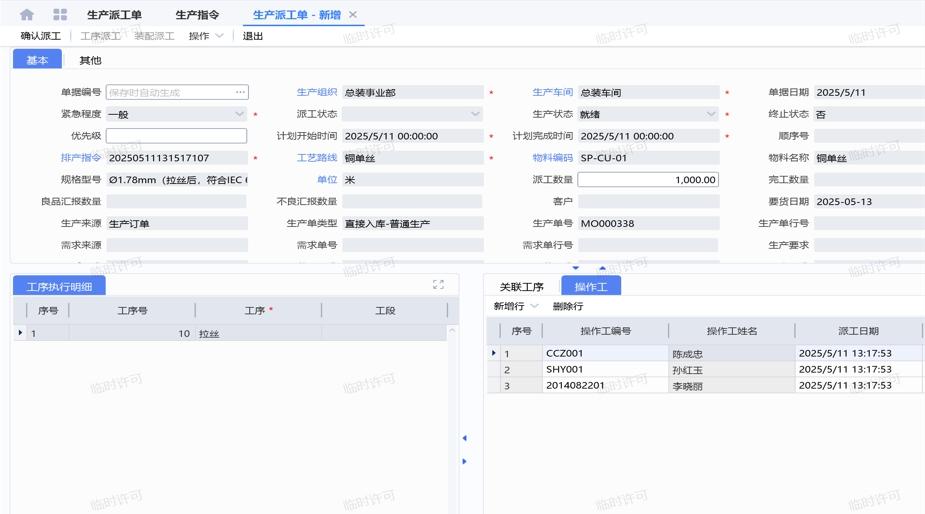Click the home icon in top bar
Screen dimensions: 925x514
click(27, 15)
